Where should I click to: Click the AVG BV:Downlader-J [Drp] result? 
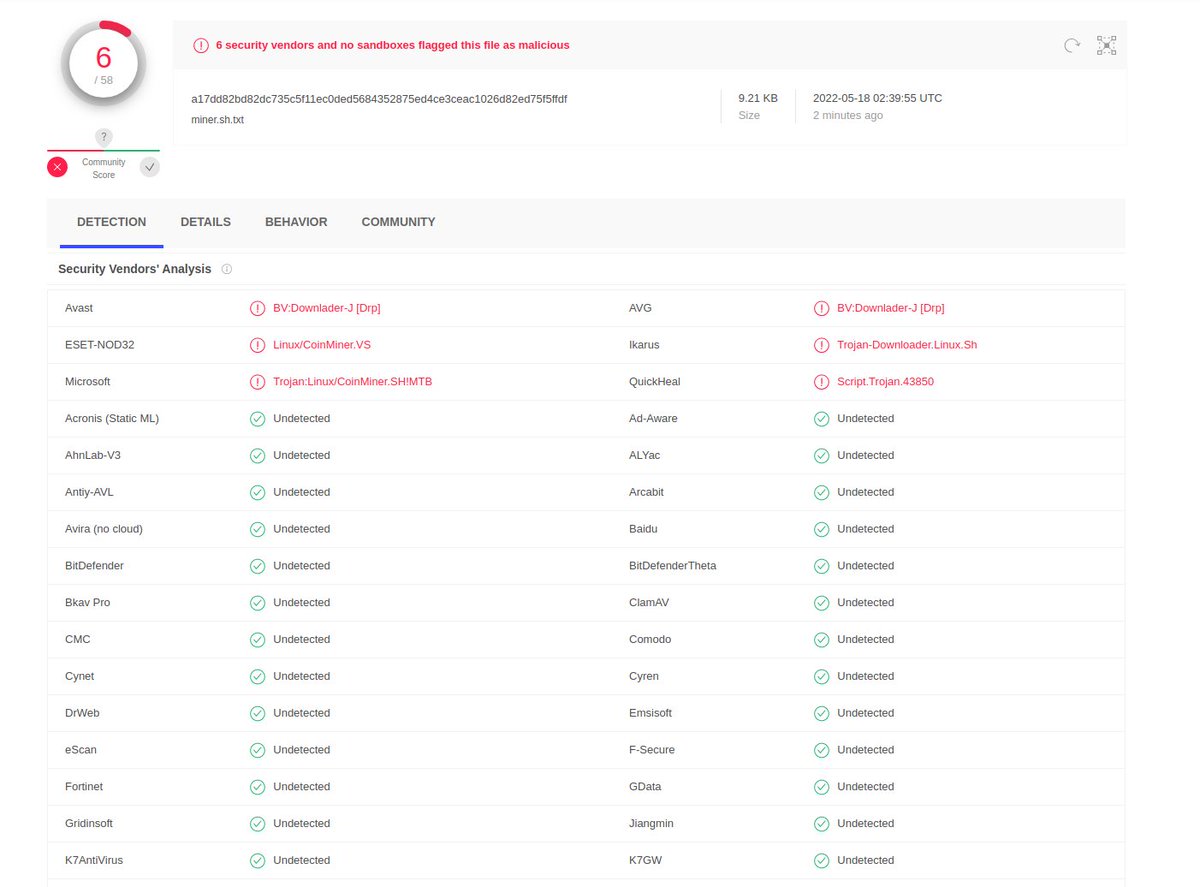click(891, 308)
